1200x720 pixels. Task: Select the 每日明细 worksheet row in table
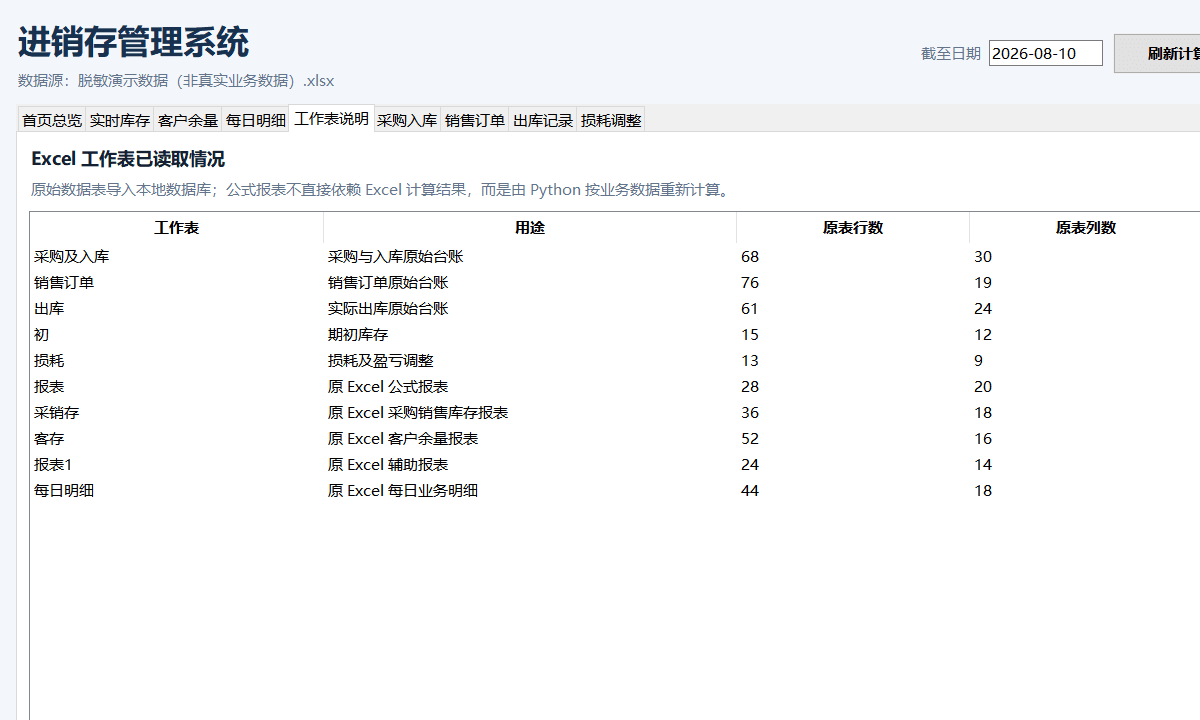coord(615,491)
